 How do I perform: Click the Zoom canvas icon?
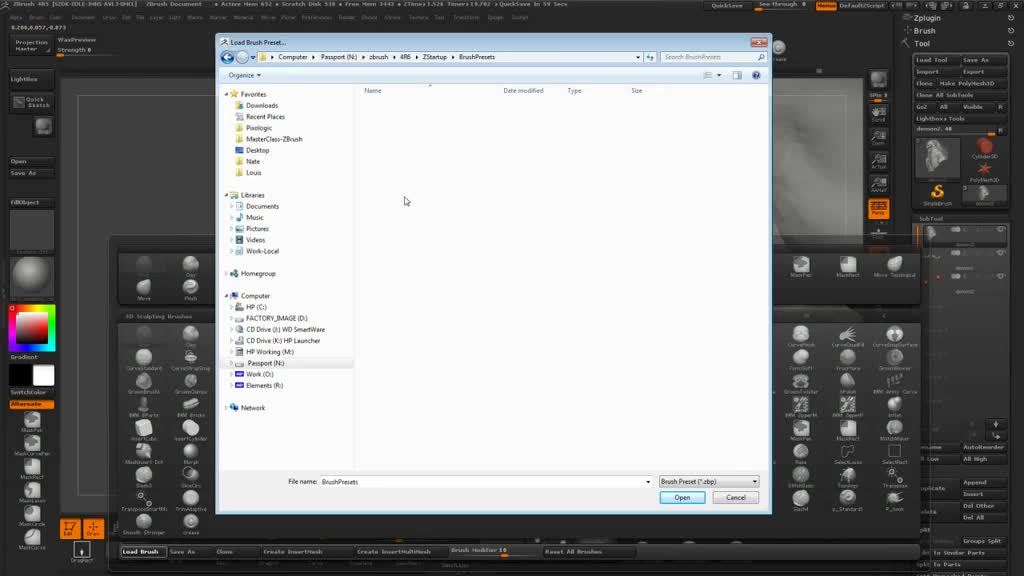click(878, 137)
